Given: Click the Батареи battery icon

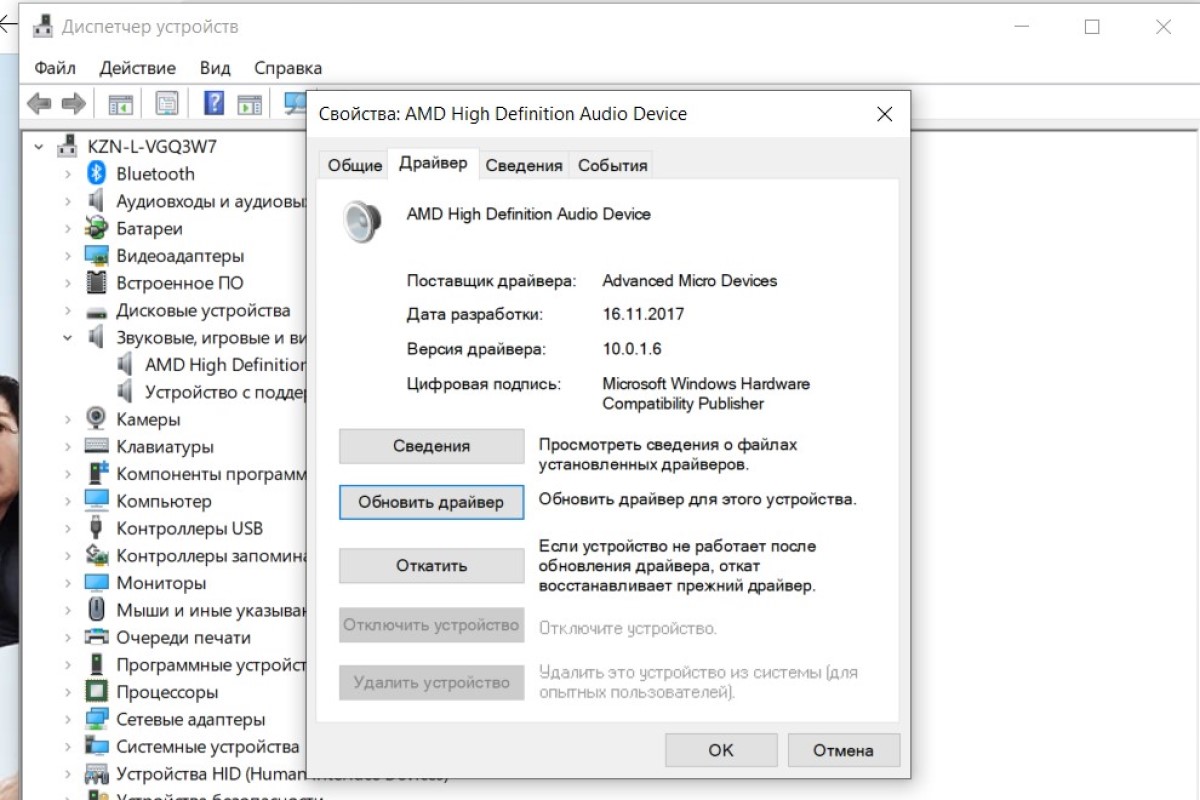Looking at the screenshot, I should click(x=97, y=228).
